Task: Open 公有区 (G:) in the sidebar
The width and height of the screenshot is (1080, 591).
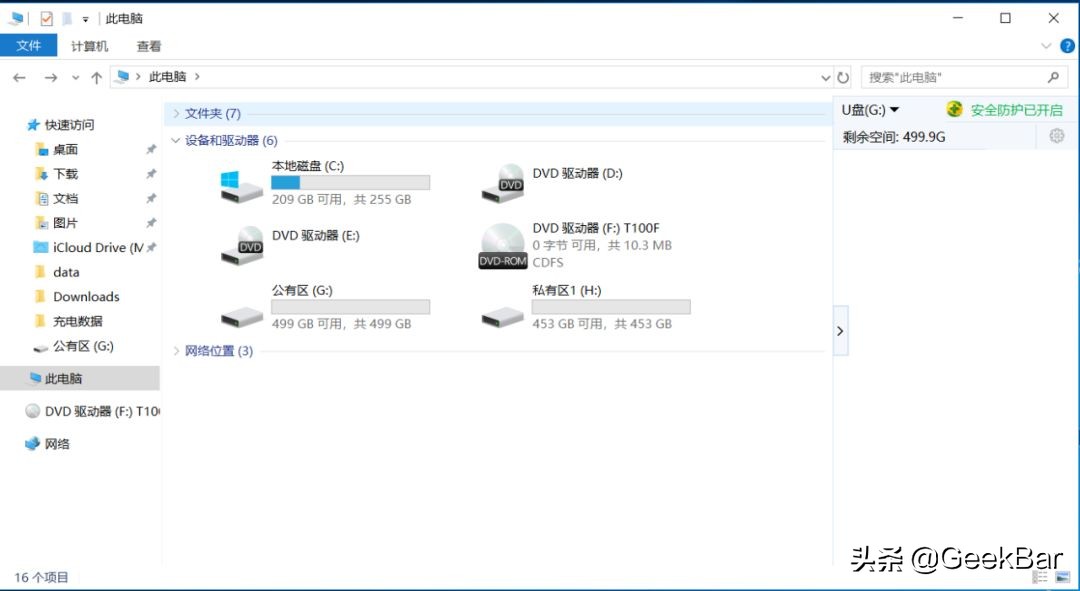Action: [83, 346]
